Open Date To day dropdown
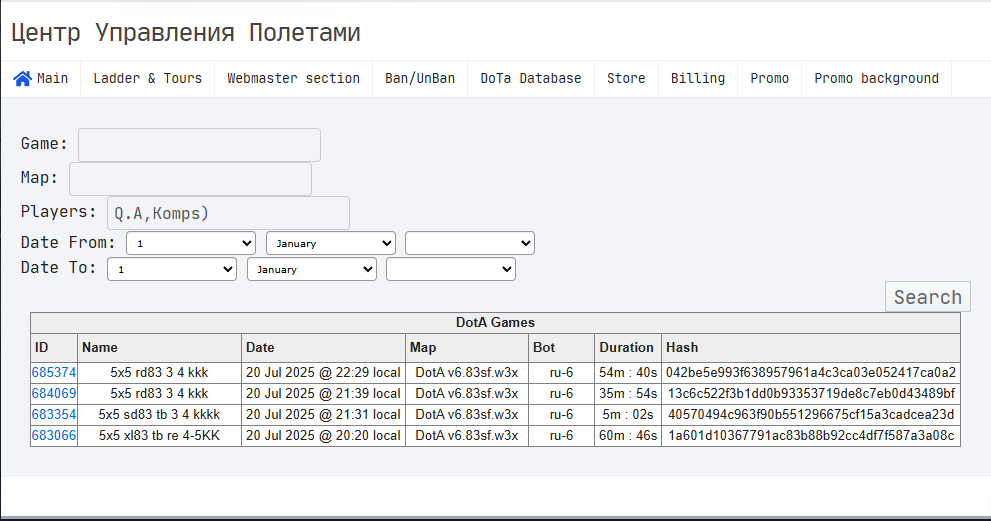This screenshot has height=521, width=991. pos(172,269)
